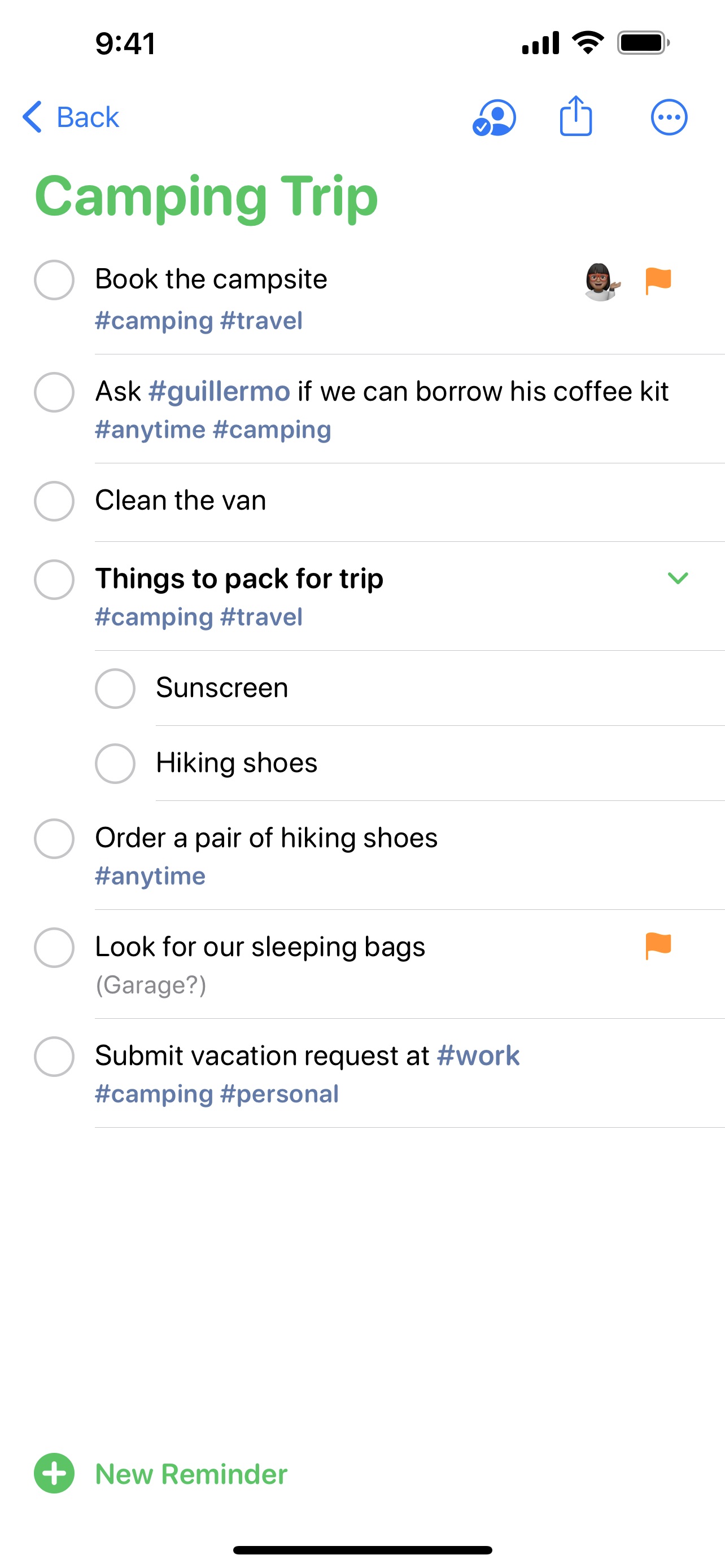The height and width of the screenshot is (1568, 725).
Task: Tap the assignee avatar on Book the campsite
Action: tap(601, 282)
